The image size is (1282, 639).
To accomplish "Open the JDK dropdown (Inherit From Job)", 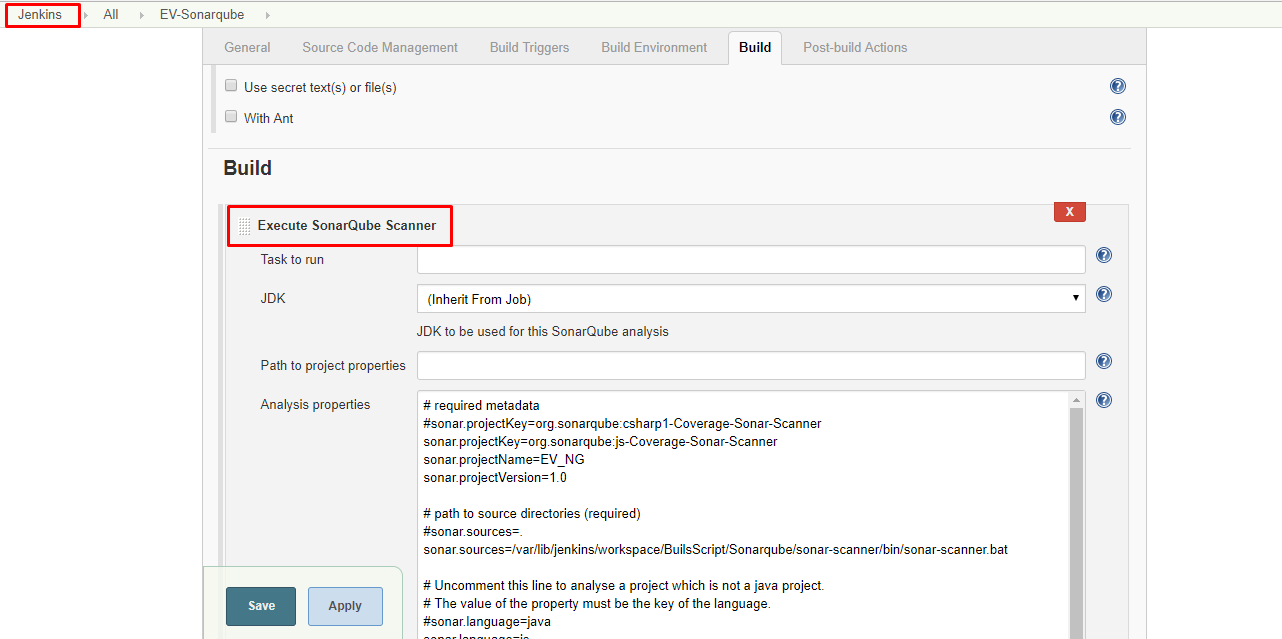I will [750, 298].
